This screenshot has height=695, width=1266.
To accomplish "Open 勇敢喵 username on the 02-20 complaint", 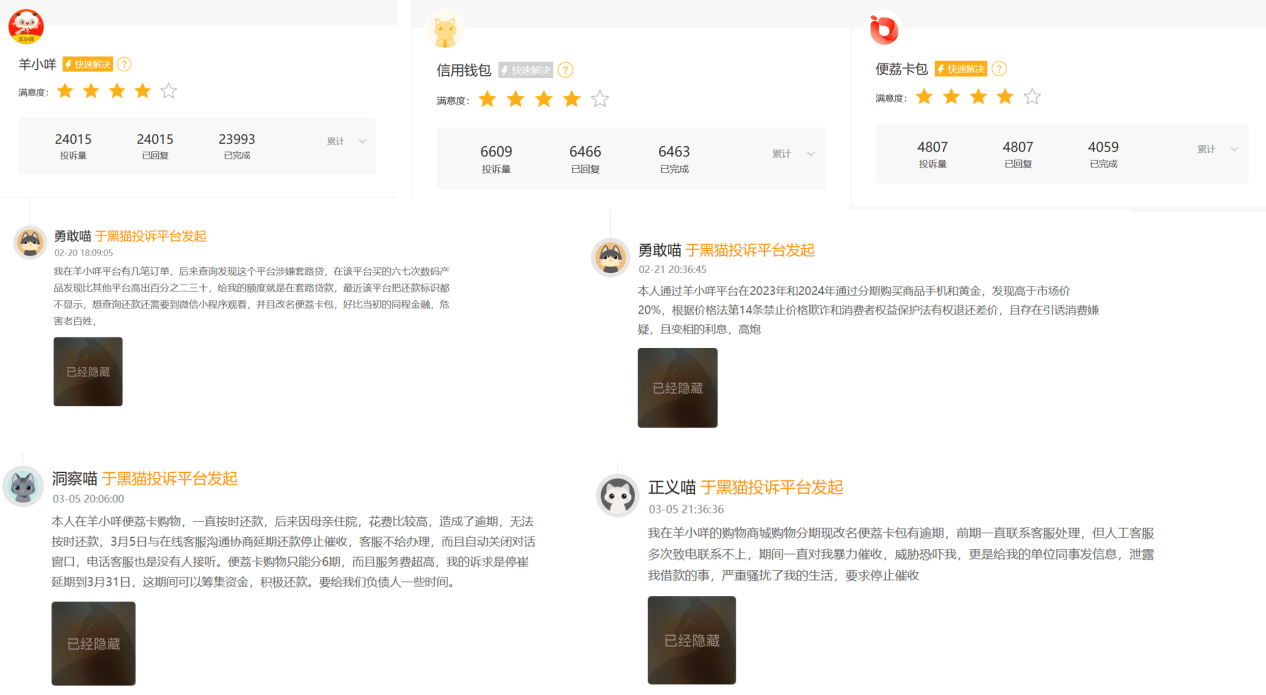I will pyautogui.click(x=72, y=236).
